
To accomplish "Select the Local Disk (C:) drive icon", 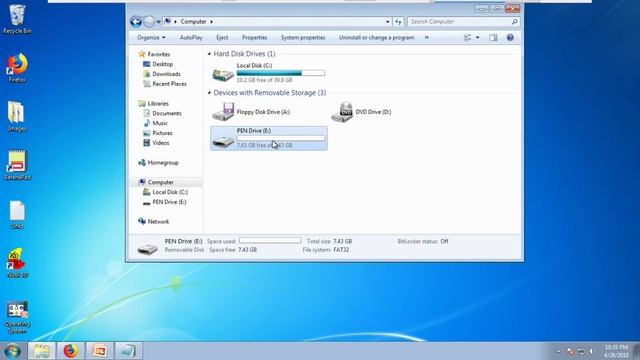I will tap(223, 74).
